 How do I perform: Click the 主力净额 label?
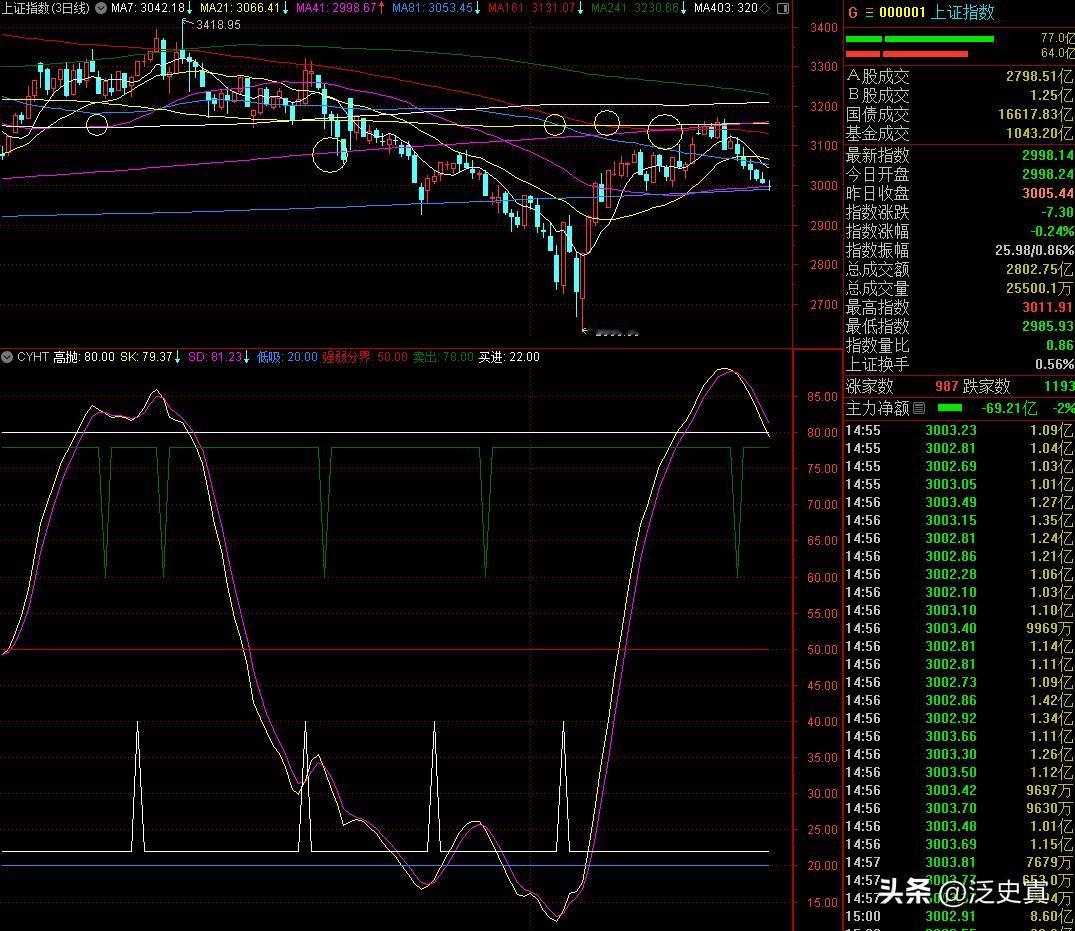(877, 409)
